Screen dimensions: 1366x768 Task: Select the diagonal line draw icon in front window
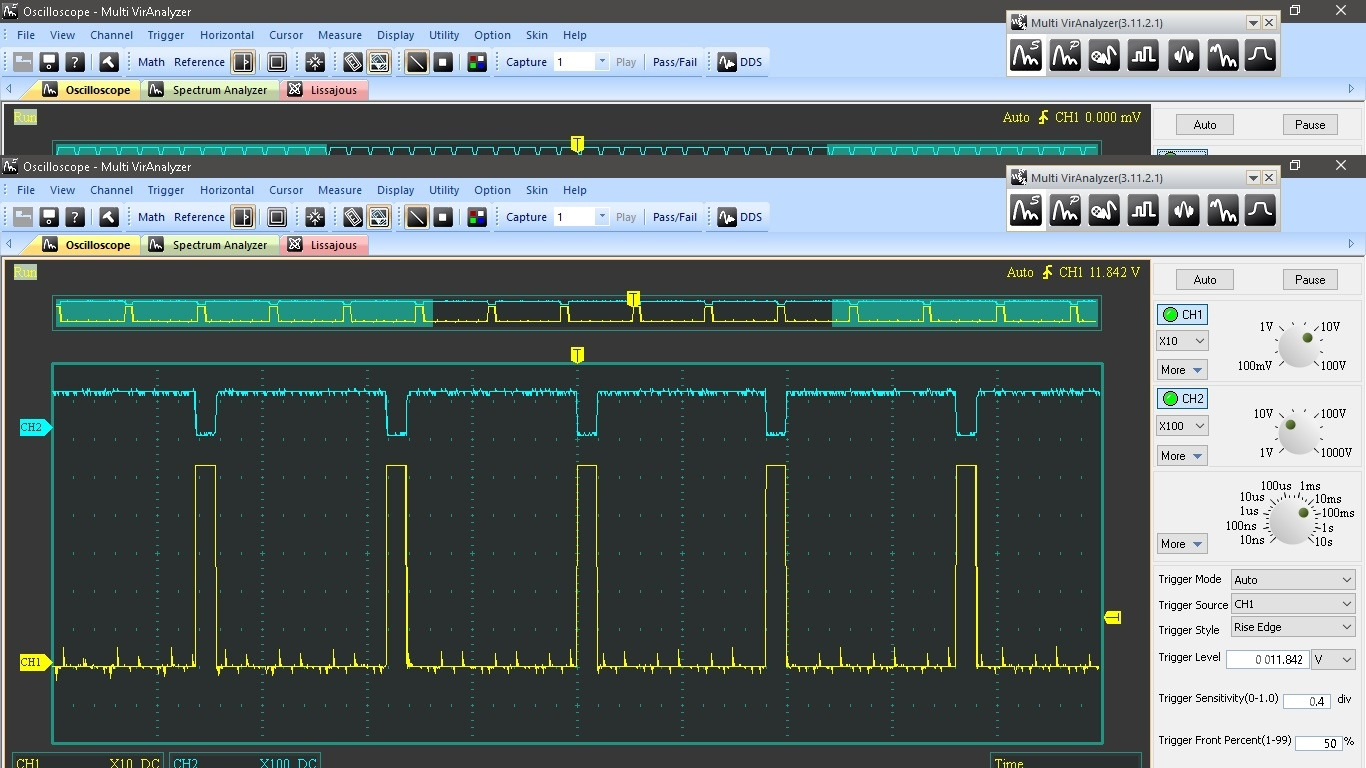416,217
